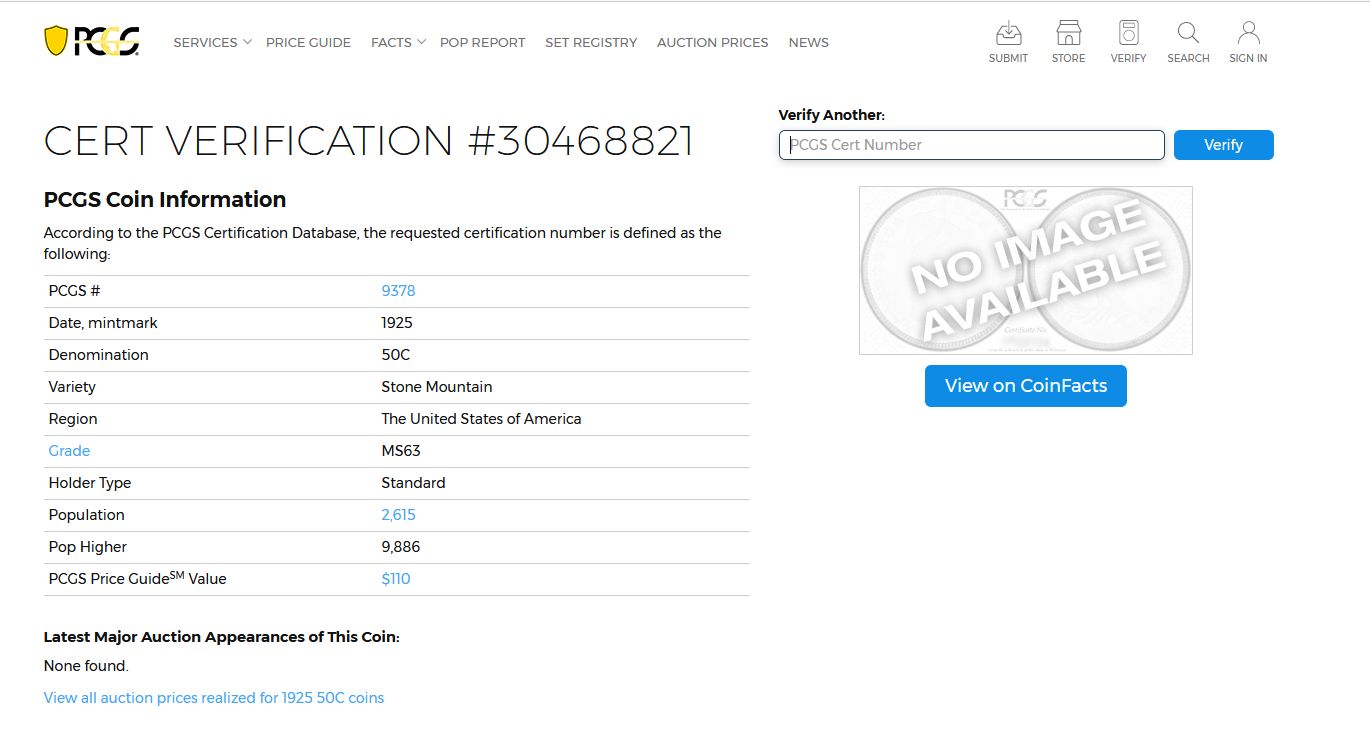
Task: Open the Price Guide menu item
Action: [308, 42]
